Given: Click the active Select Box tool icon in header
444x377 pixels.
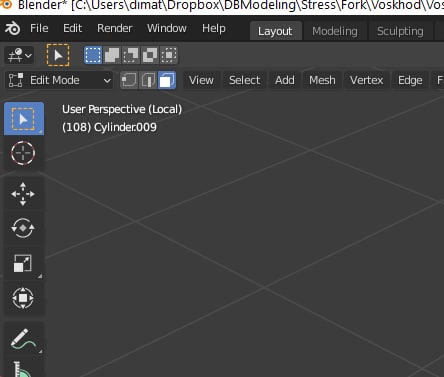Looking at the screenshot, I should 58,55.
